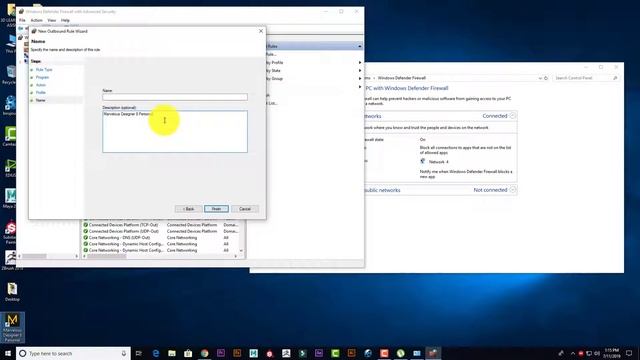Click Windows Defender Firewall breadcrumb in address bar
Screen dimensions: 640x360
pyautogui.click(x=402, y=78)
